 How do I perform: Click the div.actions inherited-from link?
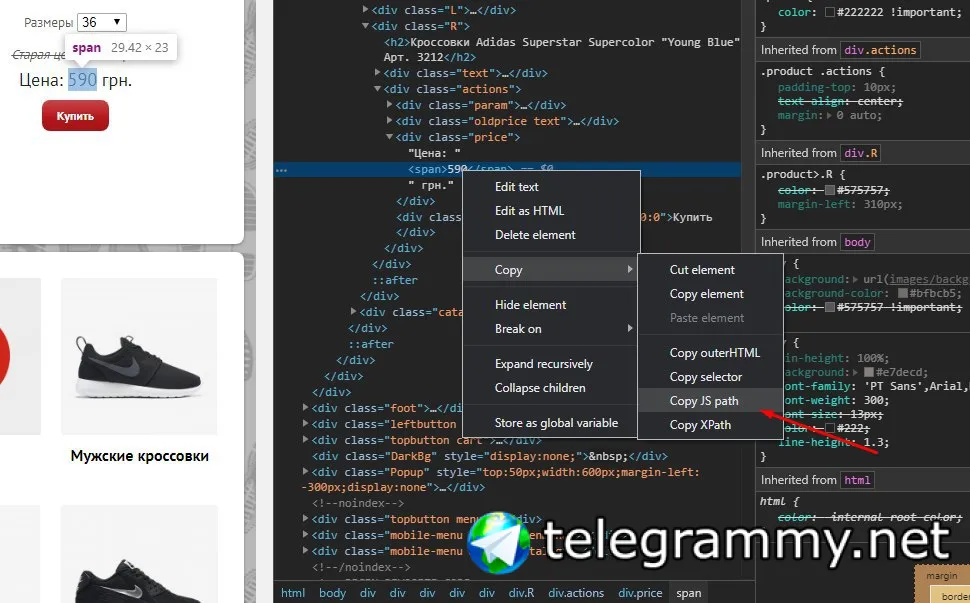click(x=880, y=50)
